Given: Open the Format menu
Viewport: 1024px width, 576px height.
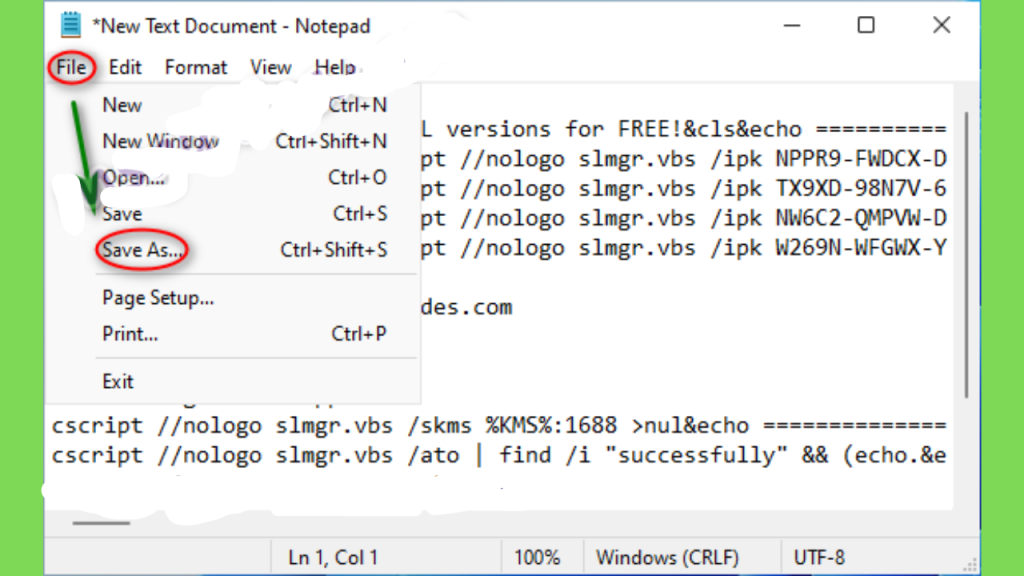Looking at the screenshot, I should 196,67.
